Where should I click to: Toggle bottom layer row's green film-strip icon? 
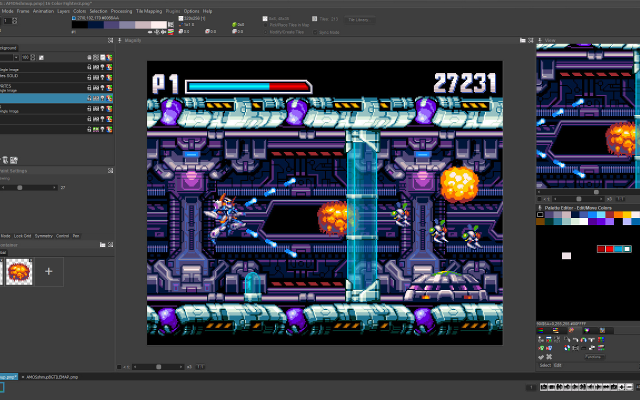tap(96, 129)
